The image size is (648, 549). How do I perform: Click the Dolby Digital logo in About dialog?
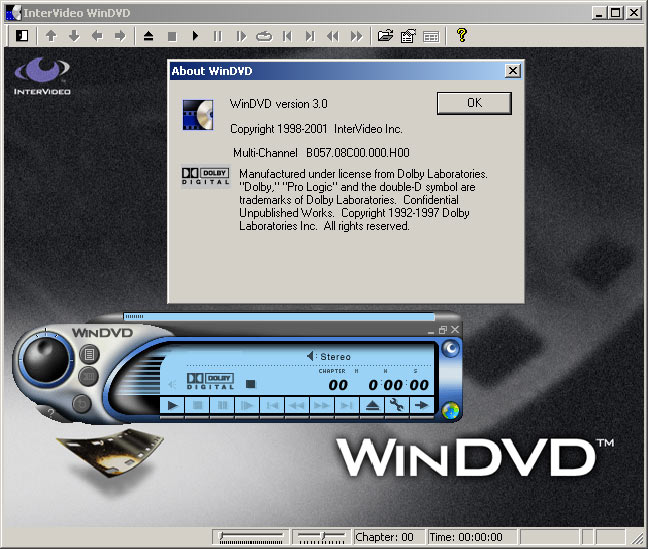[x=205, y=177]
